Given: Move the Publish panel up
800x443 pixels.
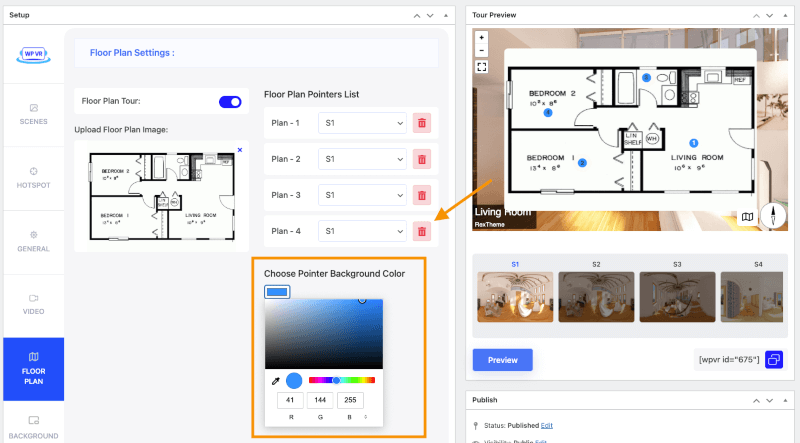Looking at the screenshot, I should coord(756,401).
